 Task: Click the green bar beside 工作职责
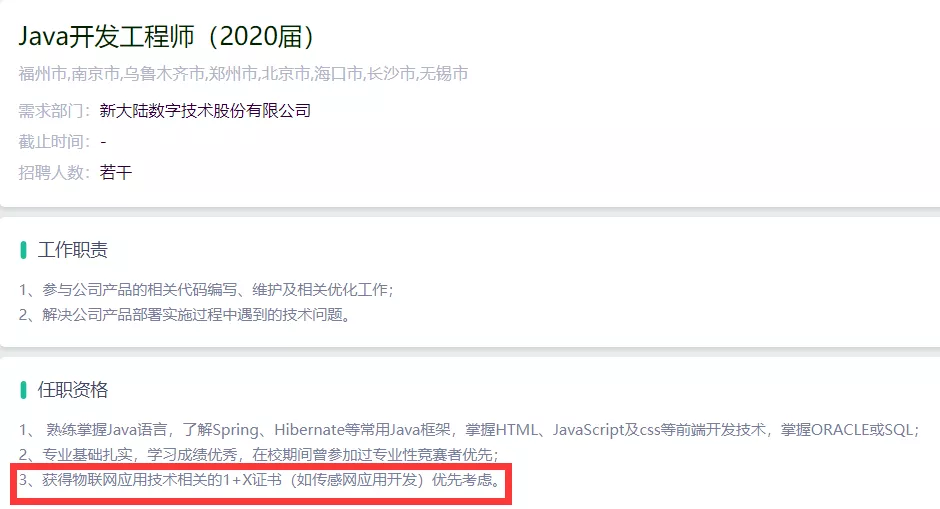[x=23, y=250]
